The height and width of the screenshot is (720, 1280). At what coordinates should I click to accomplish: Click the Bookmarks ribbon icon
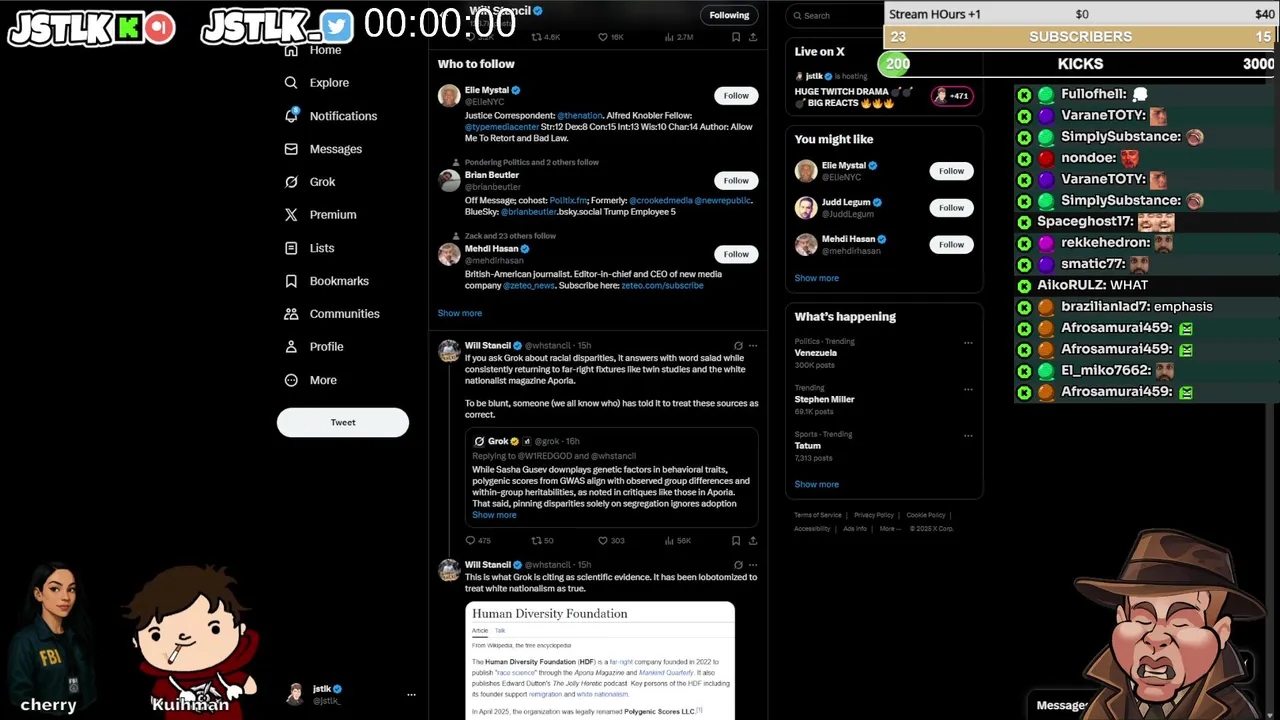click(291, 281)
